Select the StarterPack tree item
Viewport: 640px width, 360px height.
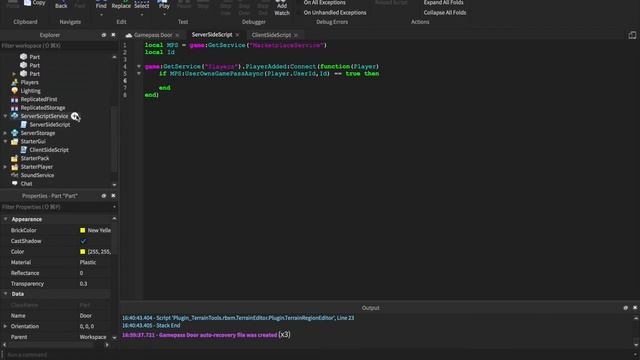coord(35,158)
